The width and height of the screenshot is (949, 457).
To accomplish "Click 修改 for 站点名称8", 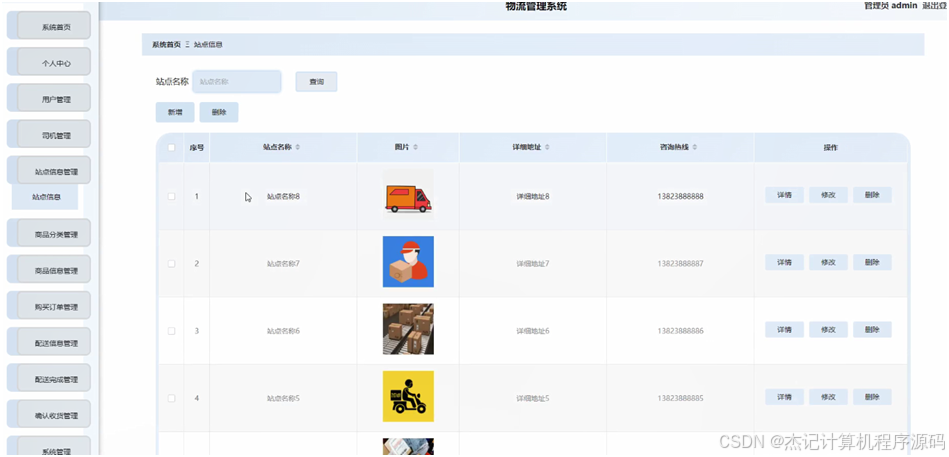I will click(x=829, y=195).
